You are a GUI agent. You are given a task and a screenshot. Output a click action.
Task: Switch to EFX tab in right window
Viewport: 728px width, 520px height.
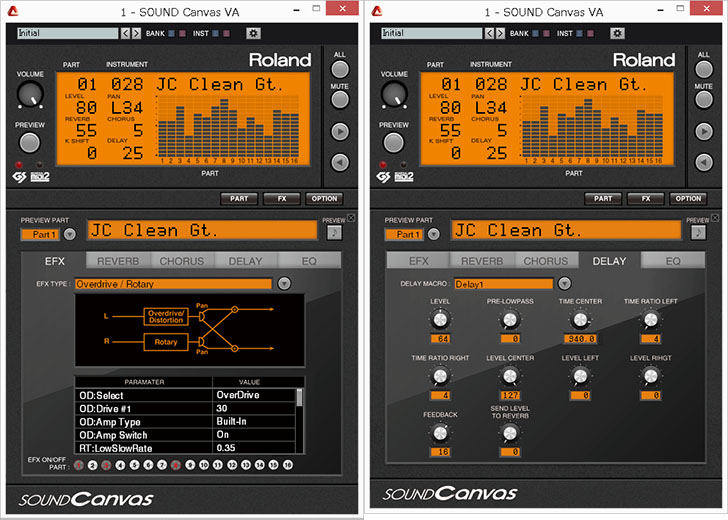(x=419, y=261)
